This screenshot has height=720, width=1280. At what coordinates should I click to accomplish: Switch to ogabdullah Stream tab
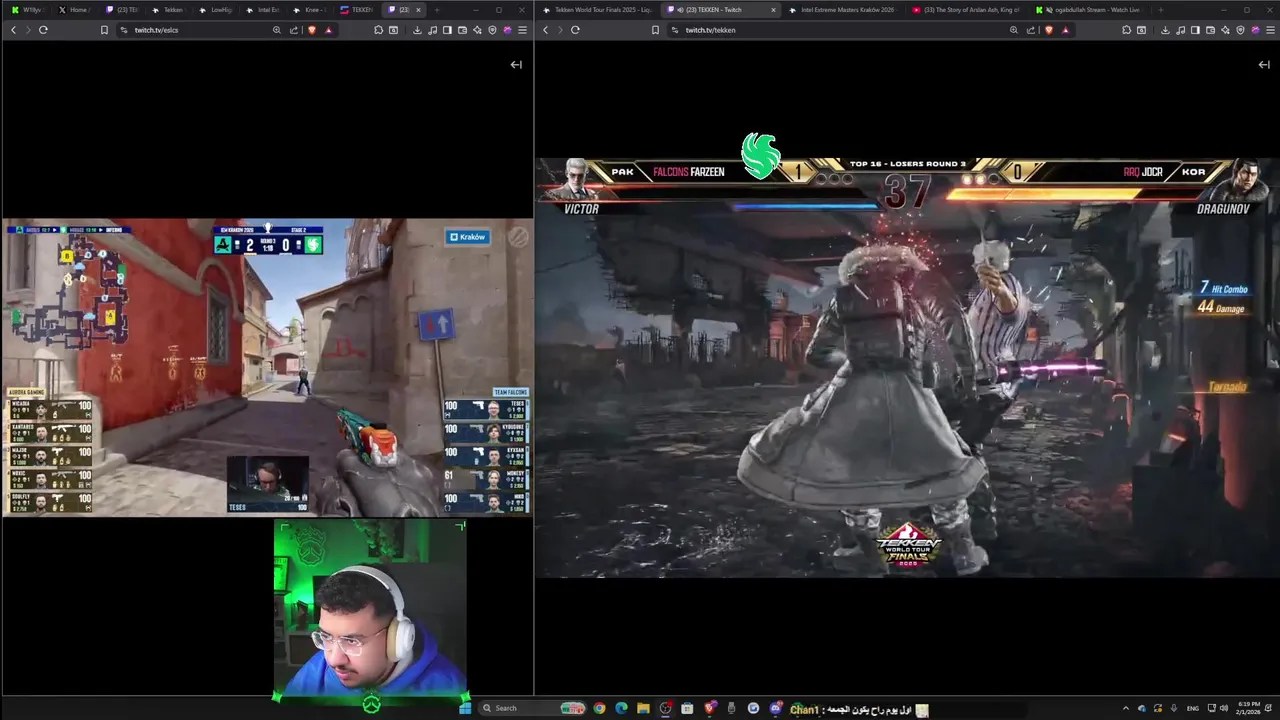click(x=1090, y=10)
